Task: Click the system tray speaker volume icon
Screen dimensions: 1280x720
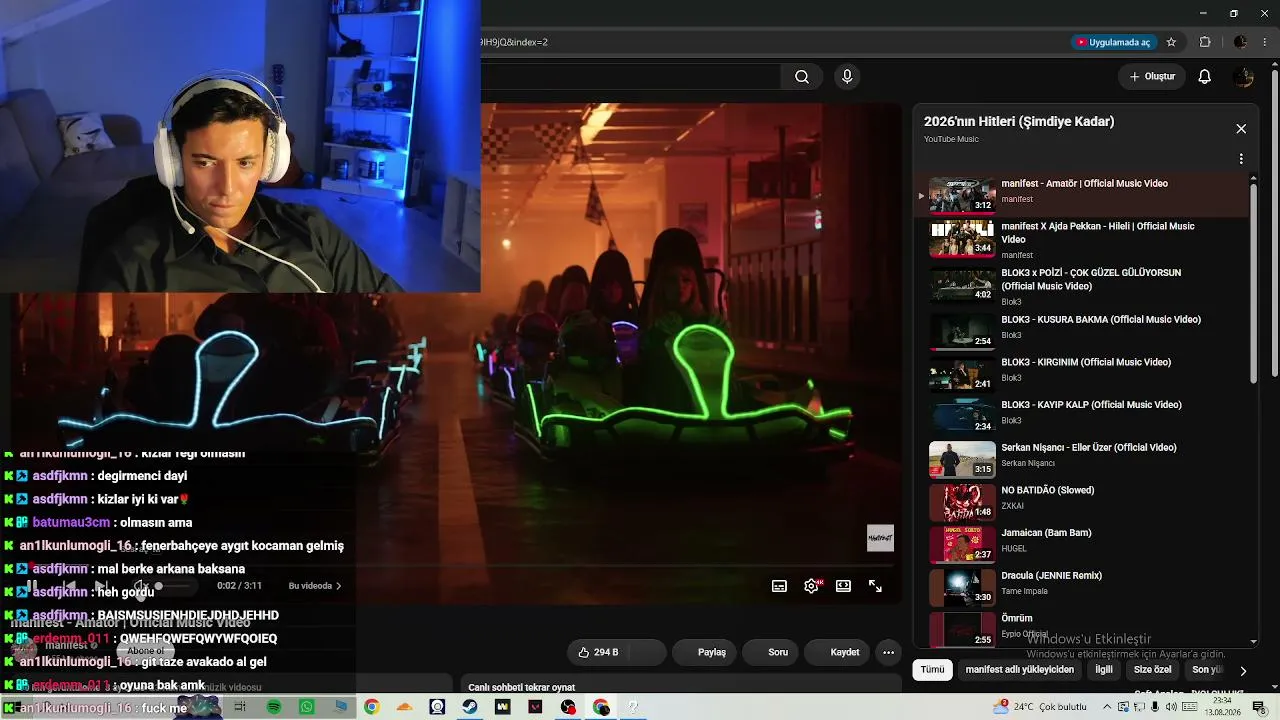Action: point(1172,707)
